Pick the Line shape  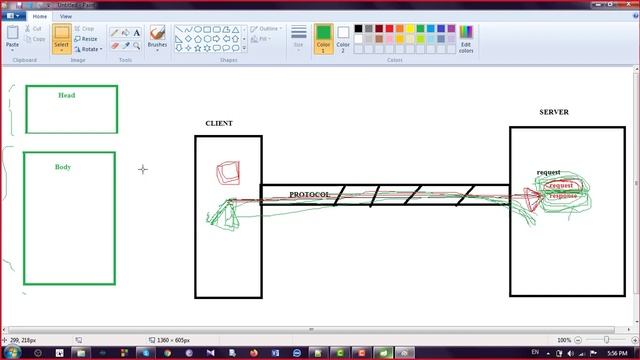(179, 29)
